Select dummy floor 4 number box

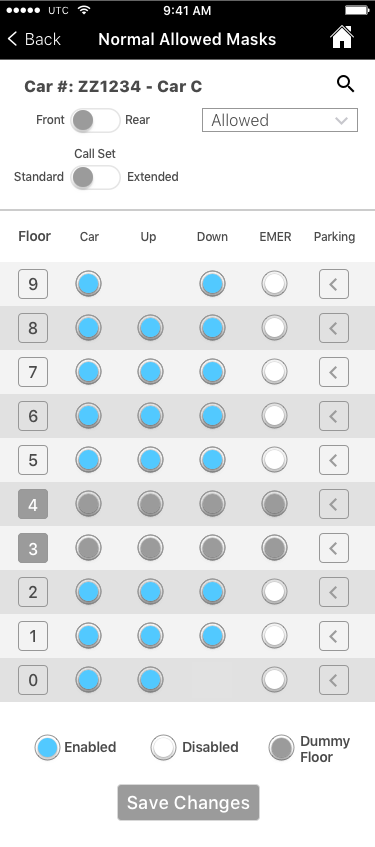pos(33,504)
